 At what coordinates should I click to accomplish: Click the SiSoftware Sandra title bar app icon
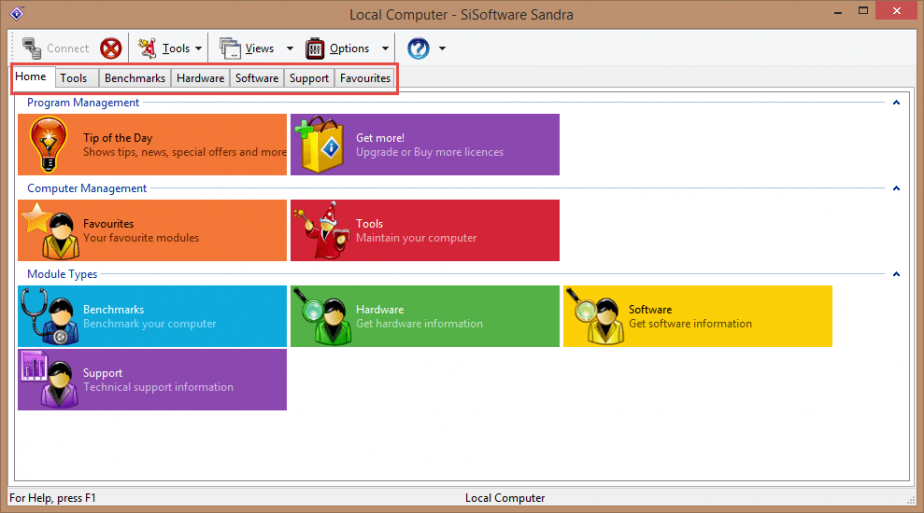pyautogui.click(x=16, y=13)
